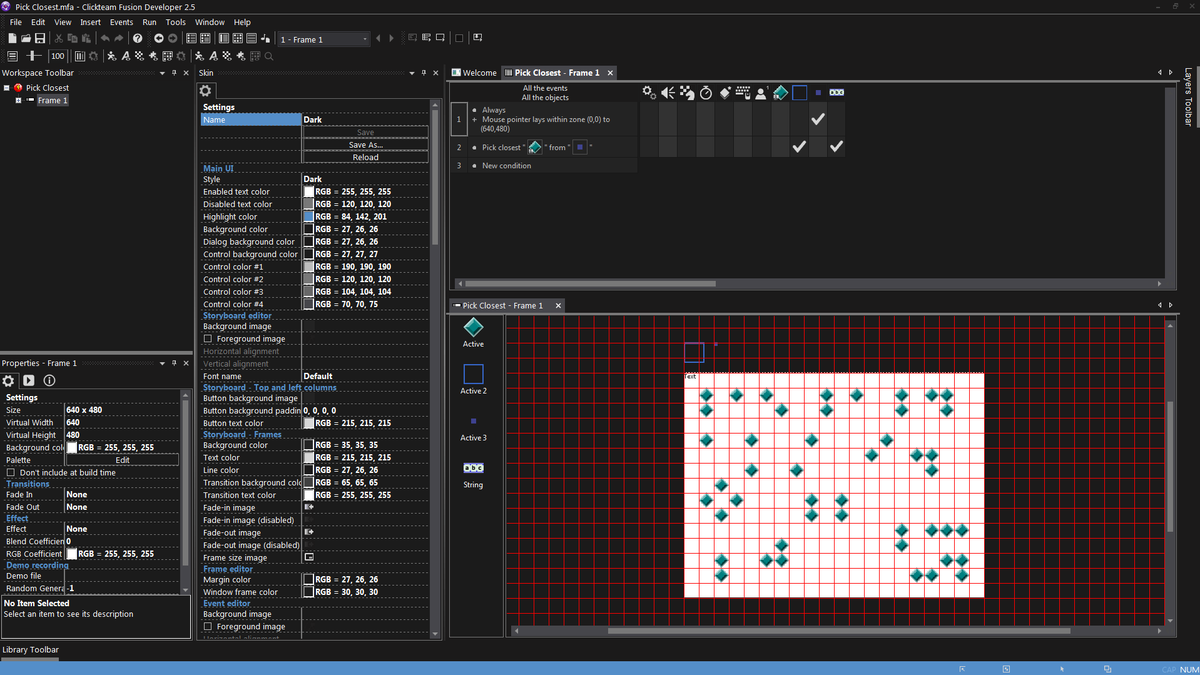
Task: Open the Layers Toolbar side tab
Action: pos(1188,97)
